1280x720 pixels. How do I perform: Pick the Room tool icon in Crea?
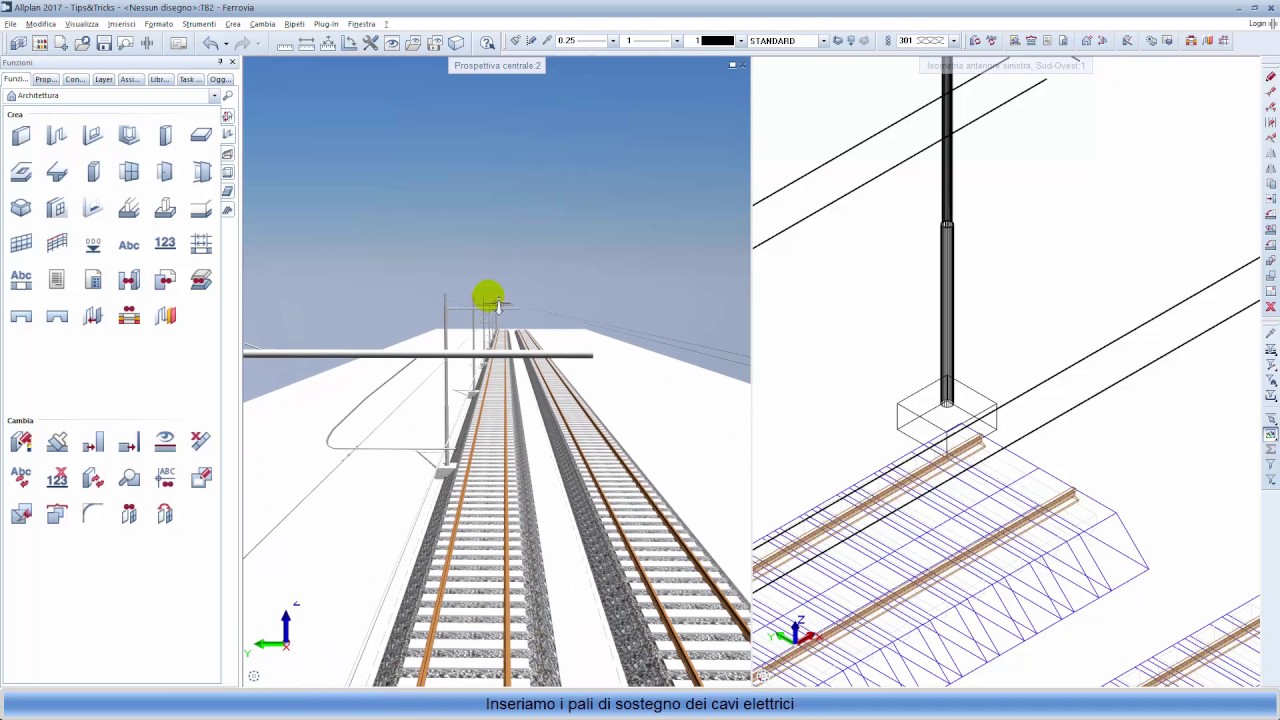21,208
